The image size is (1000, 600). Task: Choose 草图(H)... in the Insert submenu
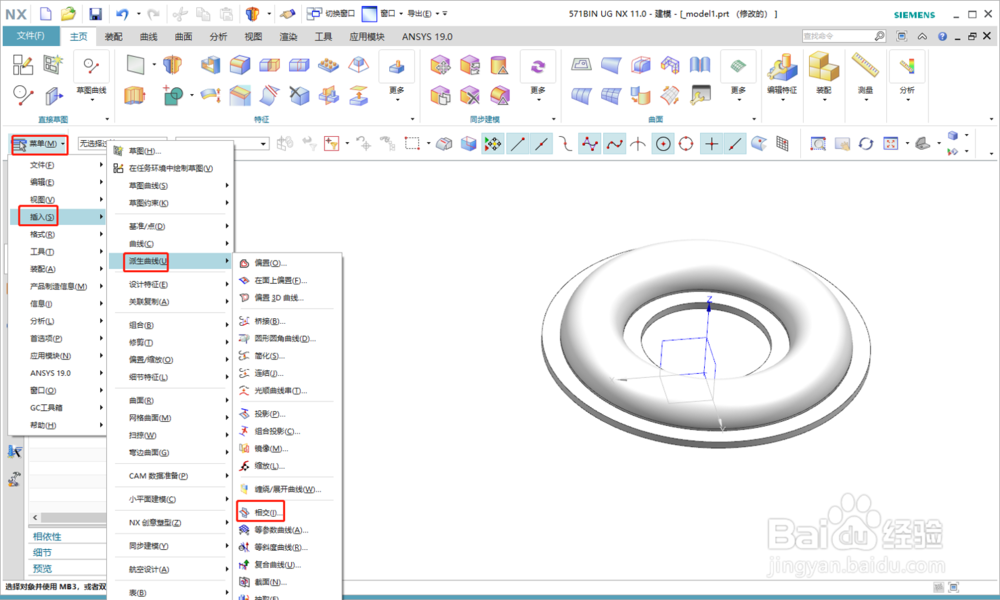171,151
